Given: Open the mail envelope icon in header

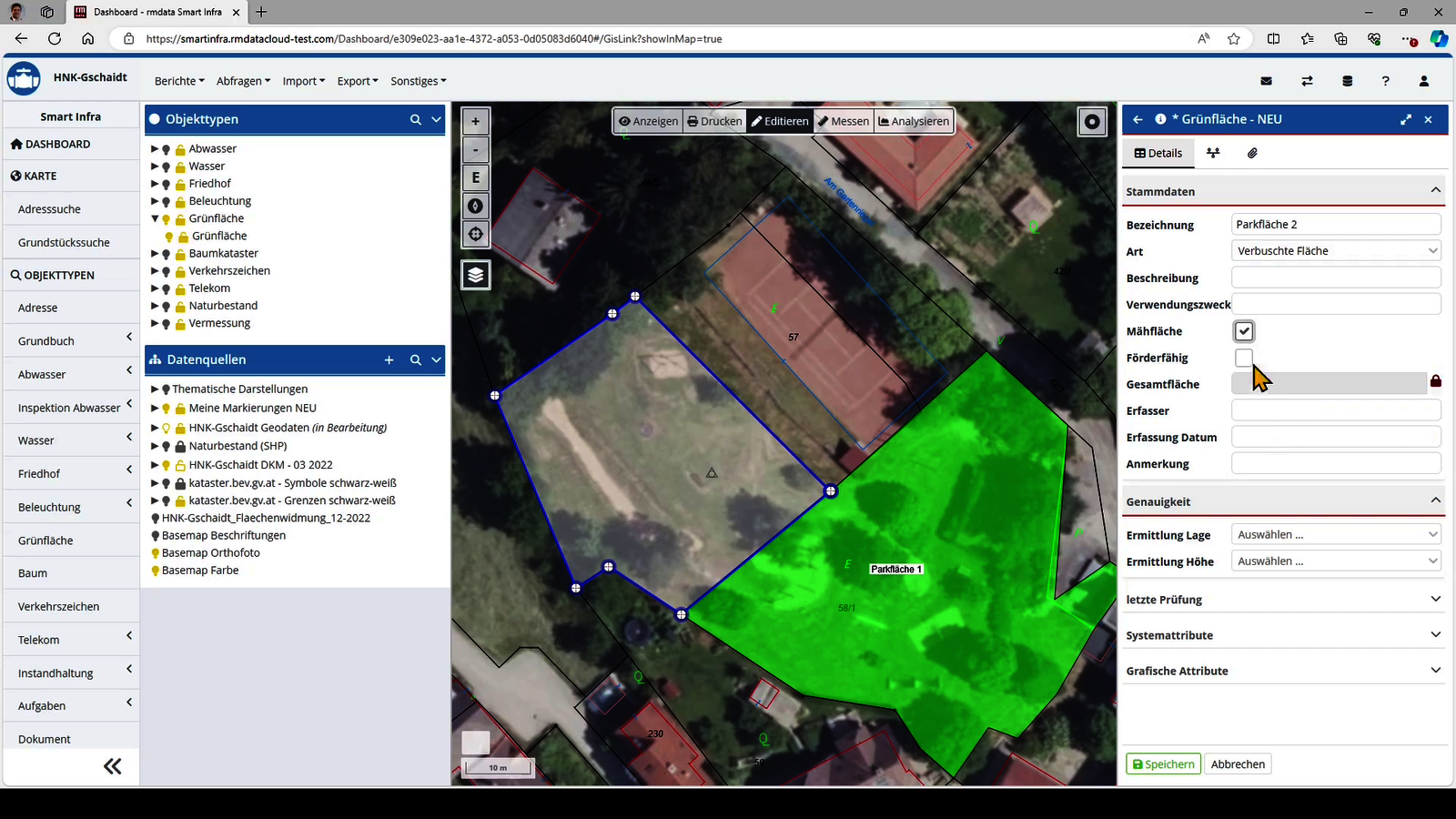Looking at the screenshot, I should pyautogui.click(x=1266, y=81).
